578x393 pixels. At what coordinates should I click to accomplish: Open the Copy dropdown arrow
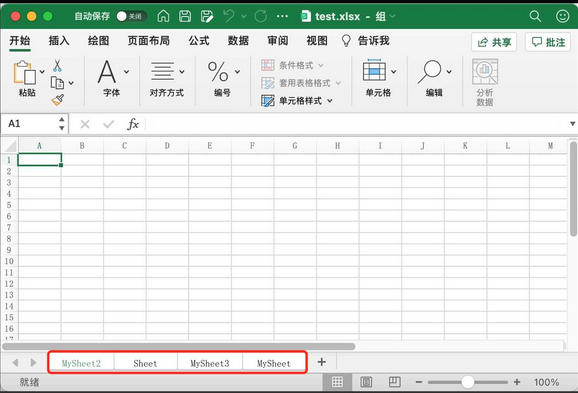click(x=71, y=83)
